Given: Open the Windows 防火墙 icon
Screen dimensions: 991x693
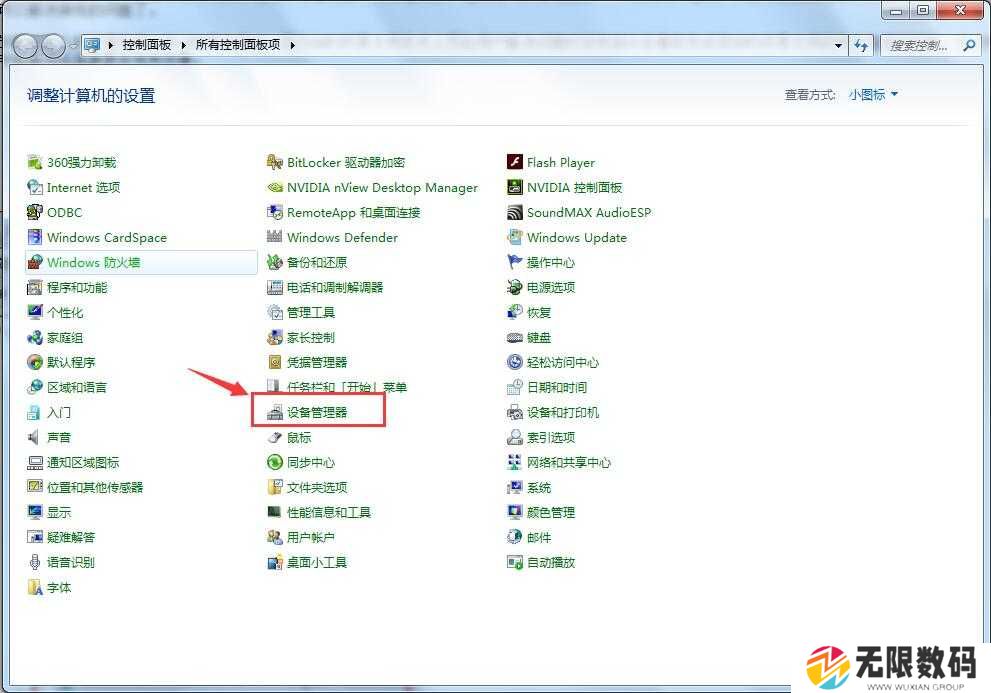Looking at the screenshot, I should tap(35, 262).
